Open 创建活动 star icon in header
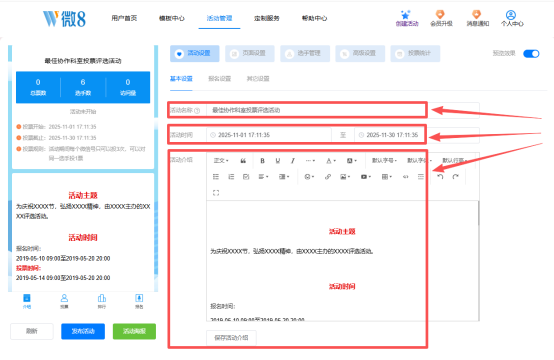The image size is (554, 360). click(x=407, y=18)
